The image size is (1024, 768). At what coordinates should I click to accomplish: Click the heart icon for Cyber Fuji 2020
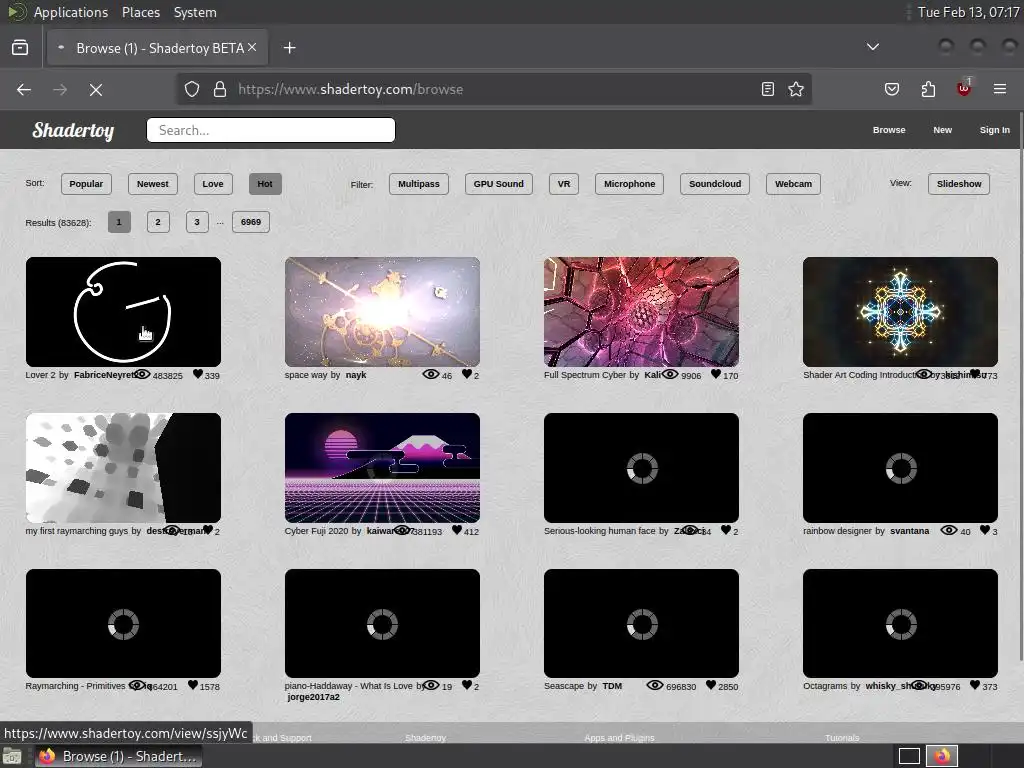457,530
